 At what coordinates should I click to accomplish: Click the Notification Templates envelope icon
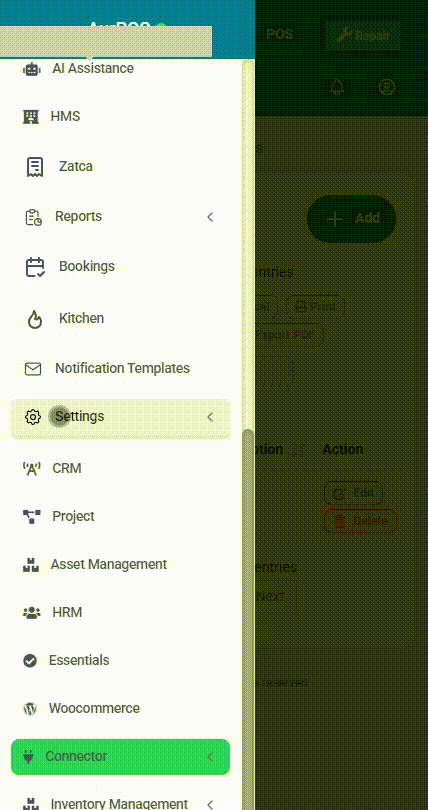click(33, 369)
